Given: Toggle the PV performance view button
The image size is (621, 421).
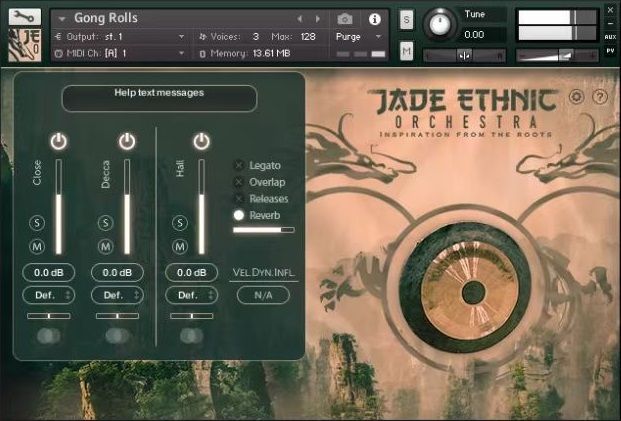Looking at the screenshot, I should (x=610, y=51).
